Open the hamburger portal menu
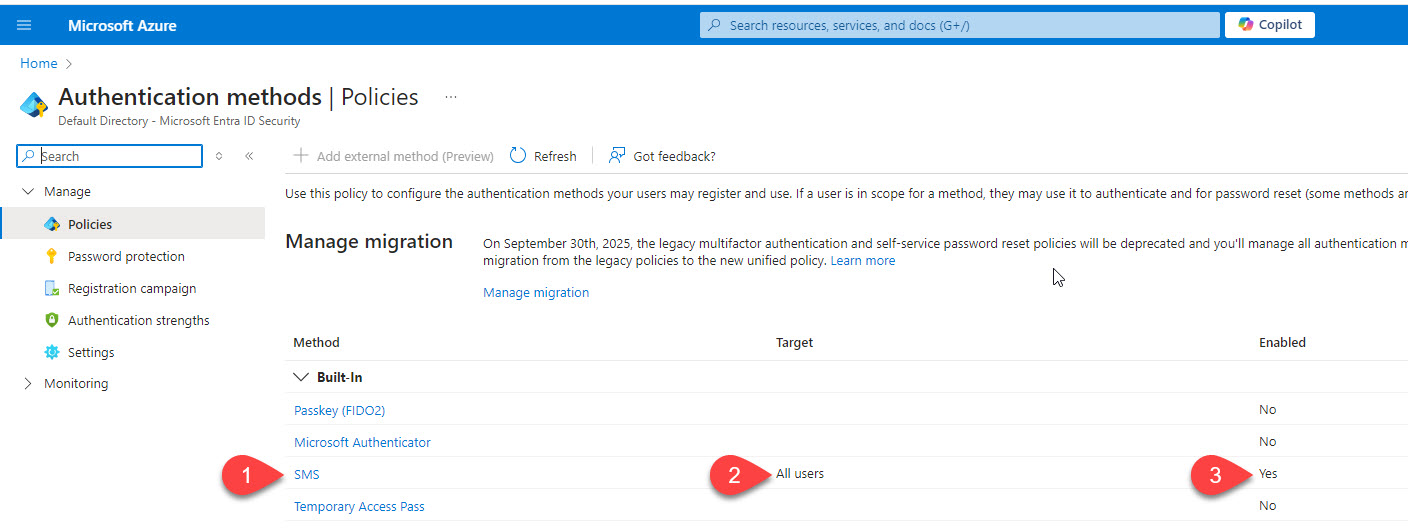The width and height of the screenshot is (1408, 531). 24,25
